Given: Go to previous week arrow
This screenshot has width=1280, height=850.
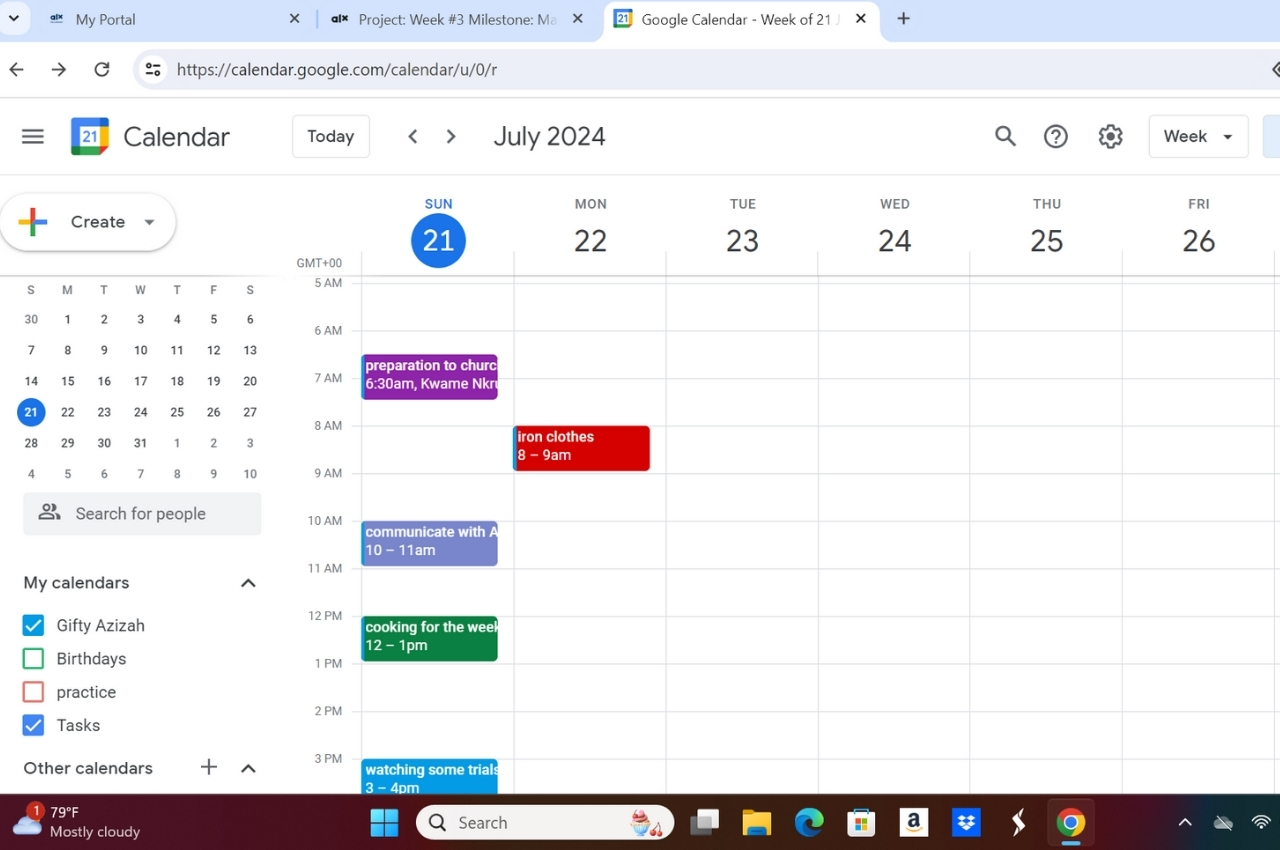Looking at the screenshot, I should [412, 137].
